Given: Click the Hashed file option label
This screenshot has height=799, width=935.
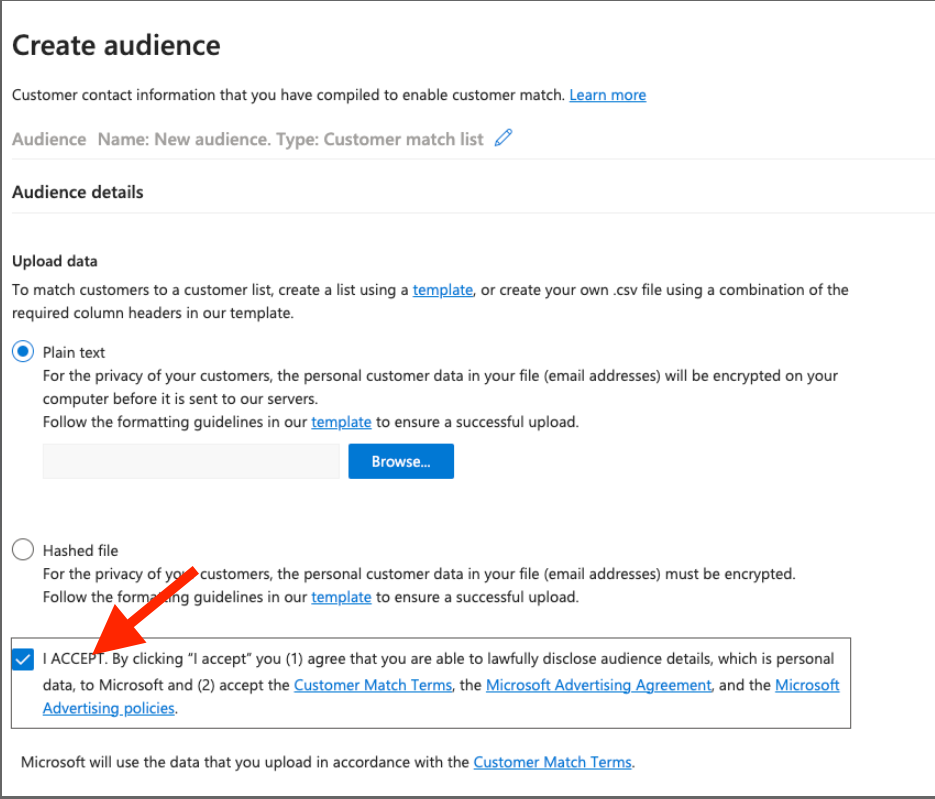Looking at the screenshot, I should coord(80,550).
